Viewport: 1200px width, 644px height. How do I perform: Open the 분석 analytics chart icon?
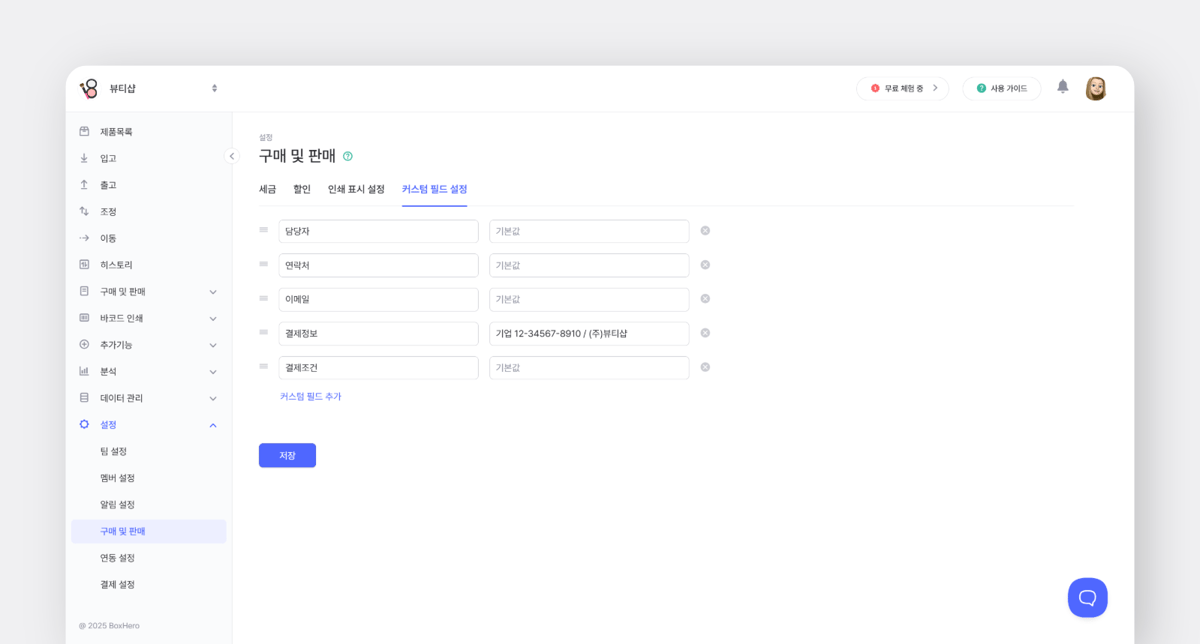tap(85, 371)
